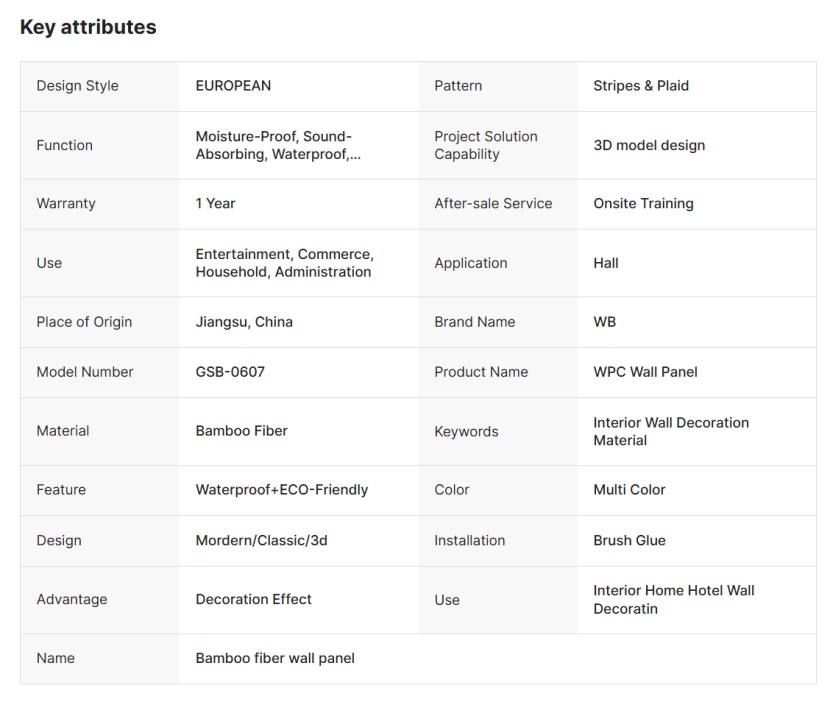Select the Interior Wall Decoration Material keywords
The width and height of the screenshot is (831, 703).
[670, 431]
